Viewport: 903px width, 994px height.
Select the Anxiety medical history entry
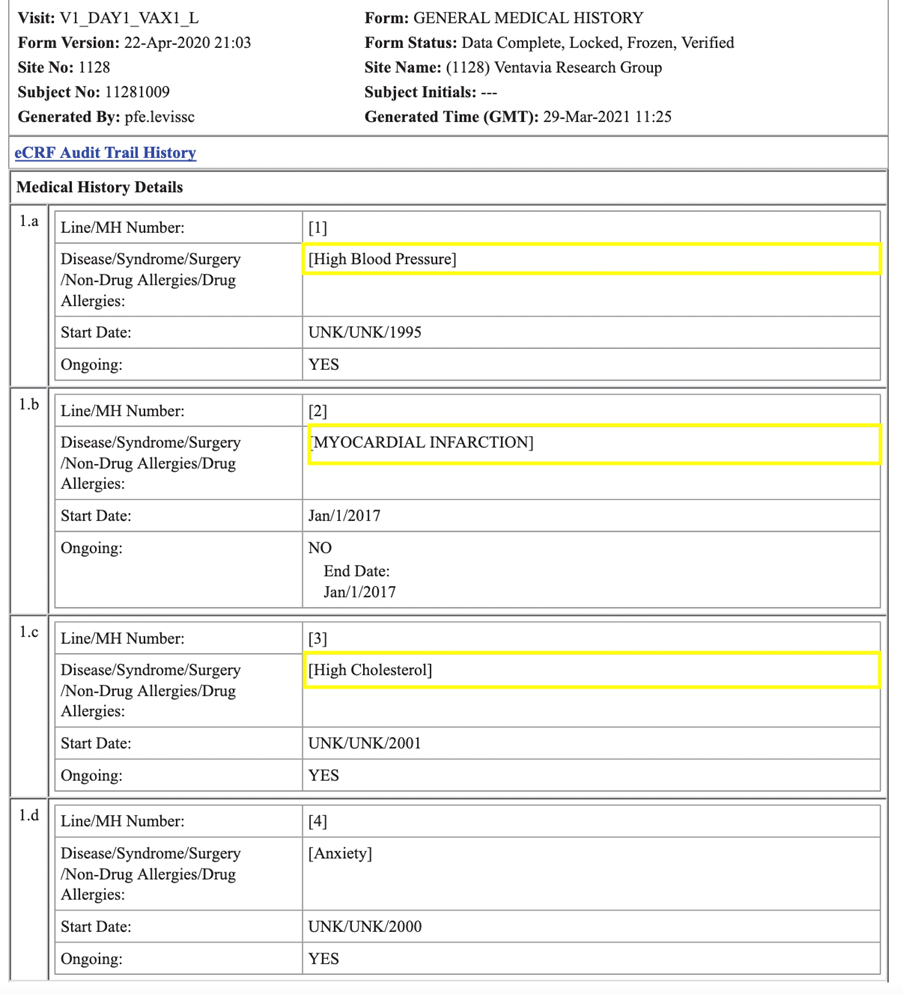pos(341,853)
